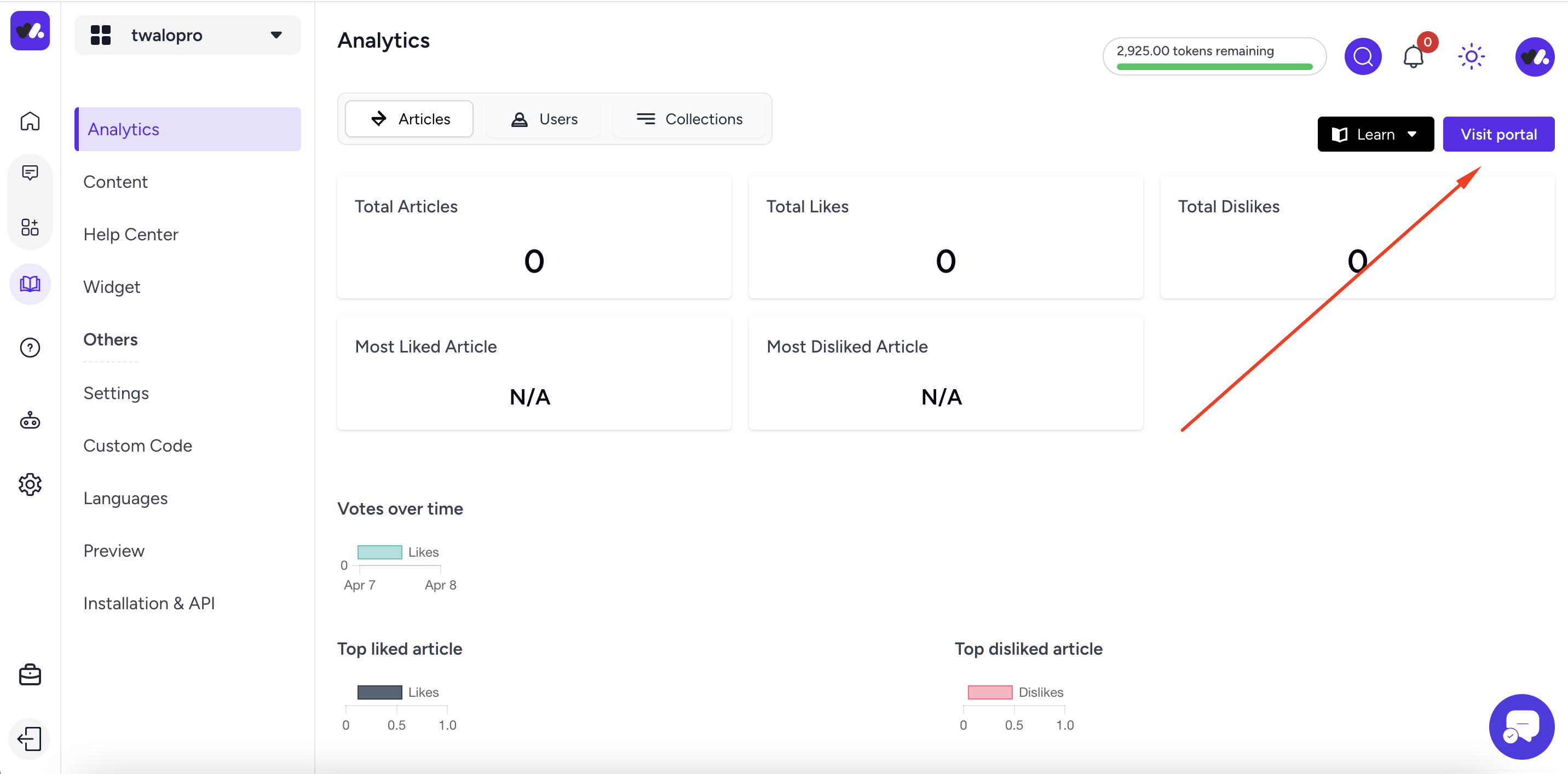
Task: Click the logout icon at bottom left
Action: [x=30, y=739]
